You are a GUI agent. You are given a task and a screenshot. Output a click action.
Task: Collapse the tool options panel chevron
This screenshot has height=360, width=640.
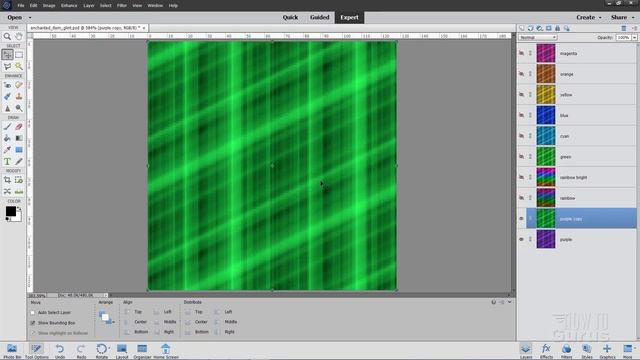coord(509,302)
